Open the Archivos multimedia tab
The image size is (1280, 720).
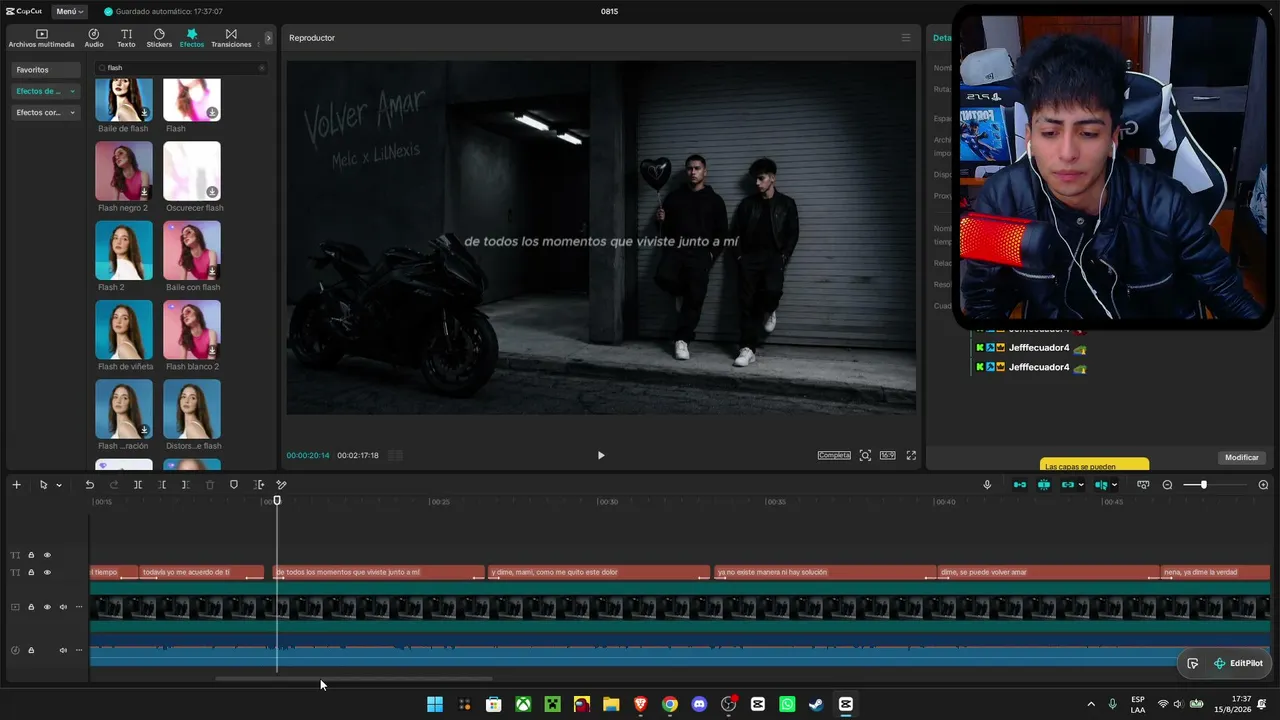[41, 38]
